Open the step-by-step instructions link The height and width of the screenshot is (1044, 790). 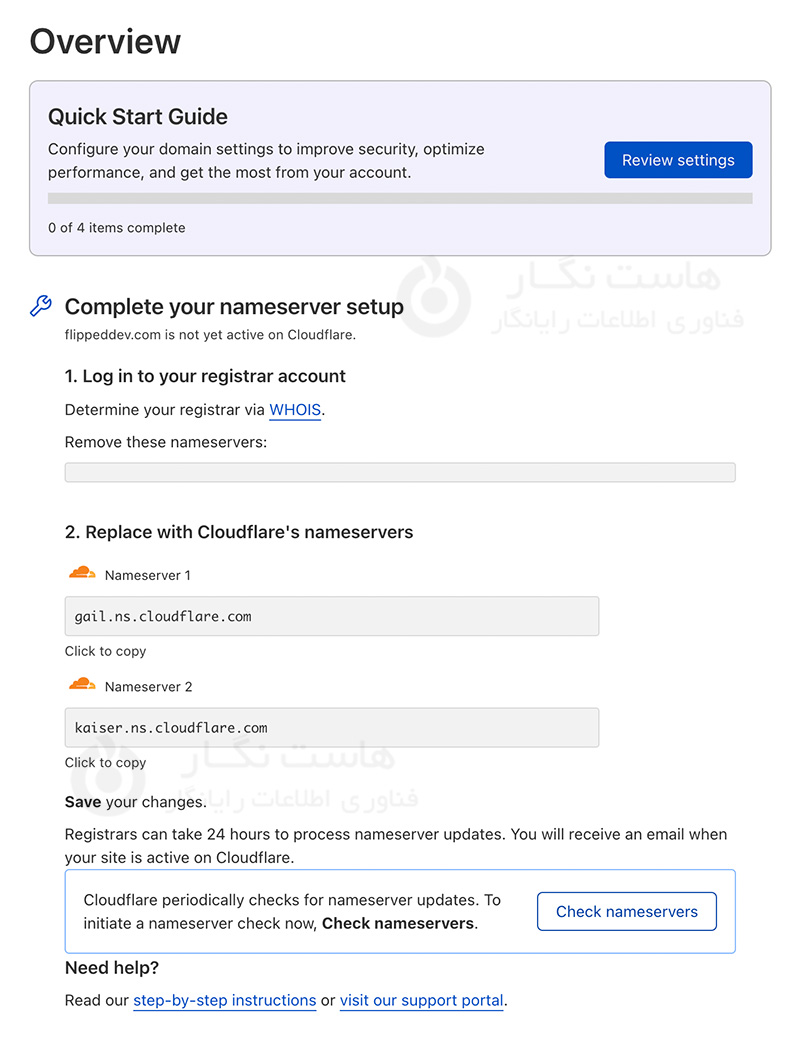click(x=224, y=1000)
